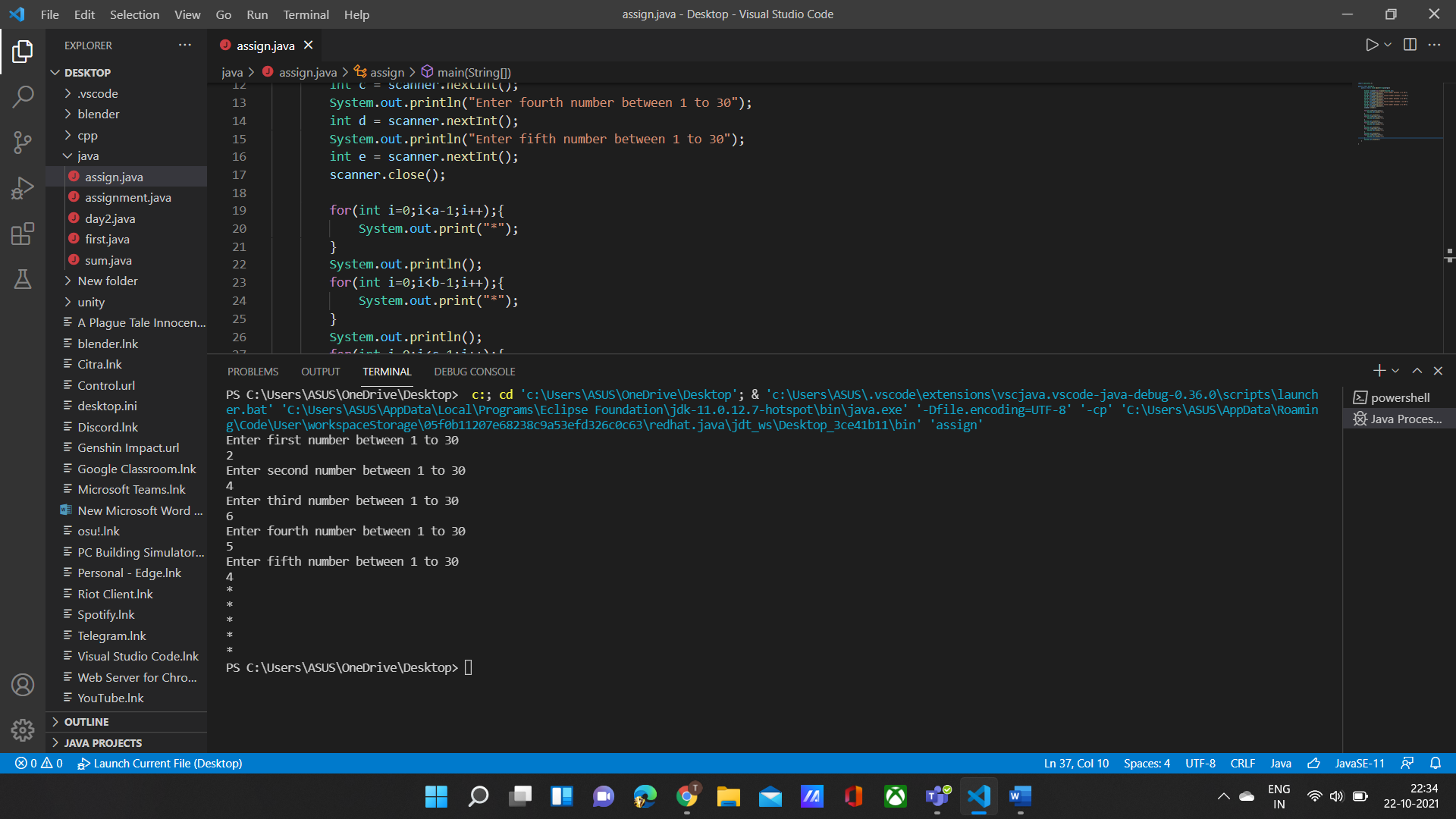
Task: Select the Terminal menu item
Action: pos(306,15)
